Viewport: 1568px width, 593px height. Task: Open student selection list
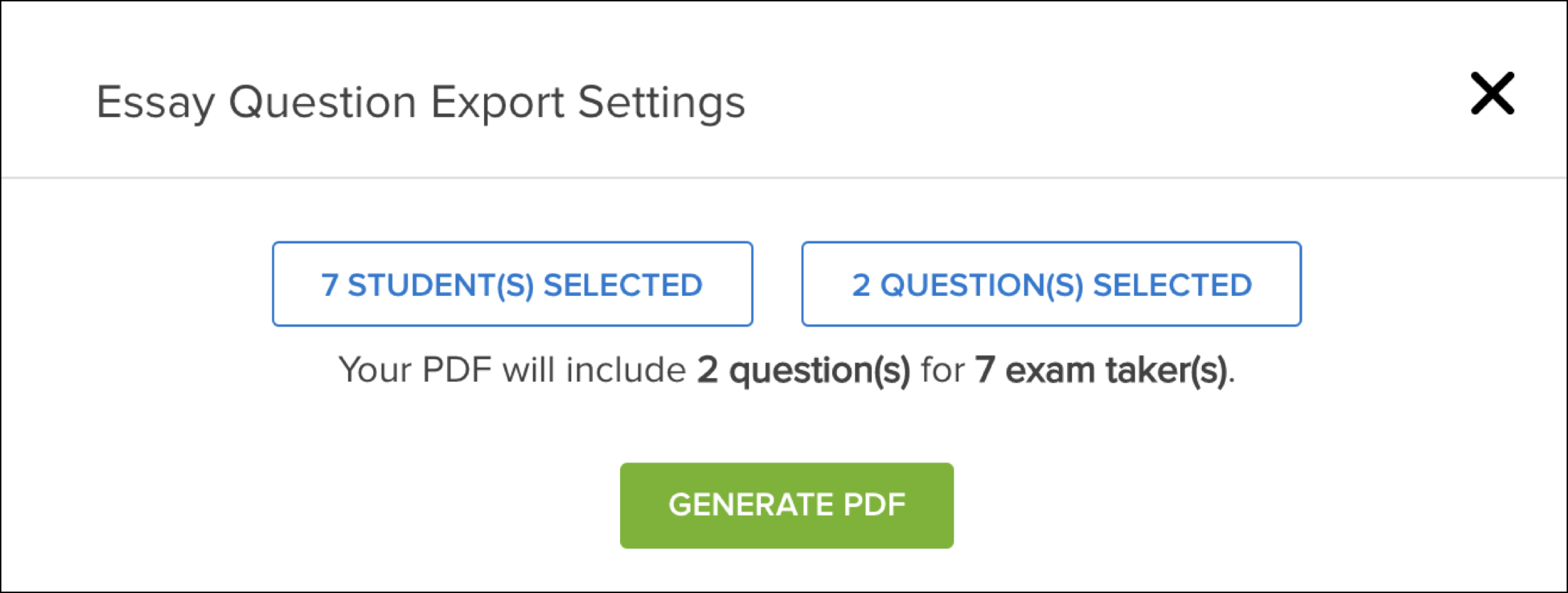[513, 284]
